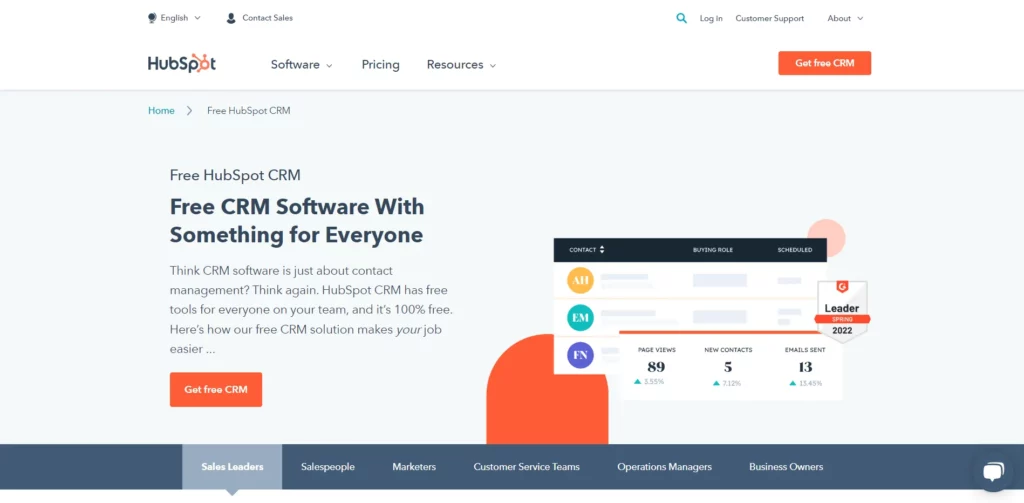Click Free HubSpot CRM breadcrumb text
Viewport: 1024px width, 503px height.
point(248,110)
